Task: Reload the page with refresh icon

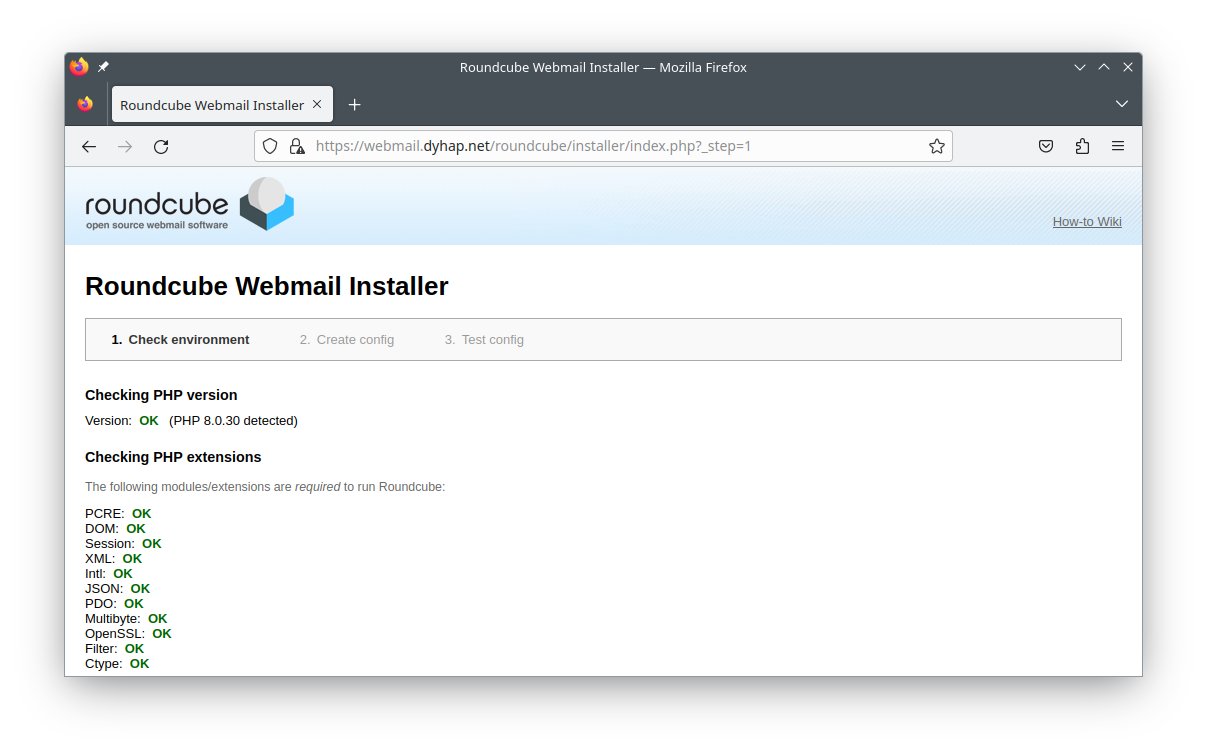Action: click(161, 147)
